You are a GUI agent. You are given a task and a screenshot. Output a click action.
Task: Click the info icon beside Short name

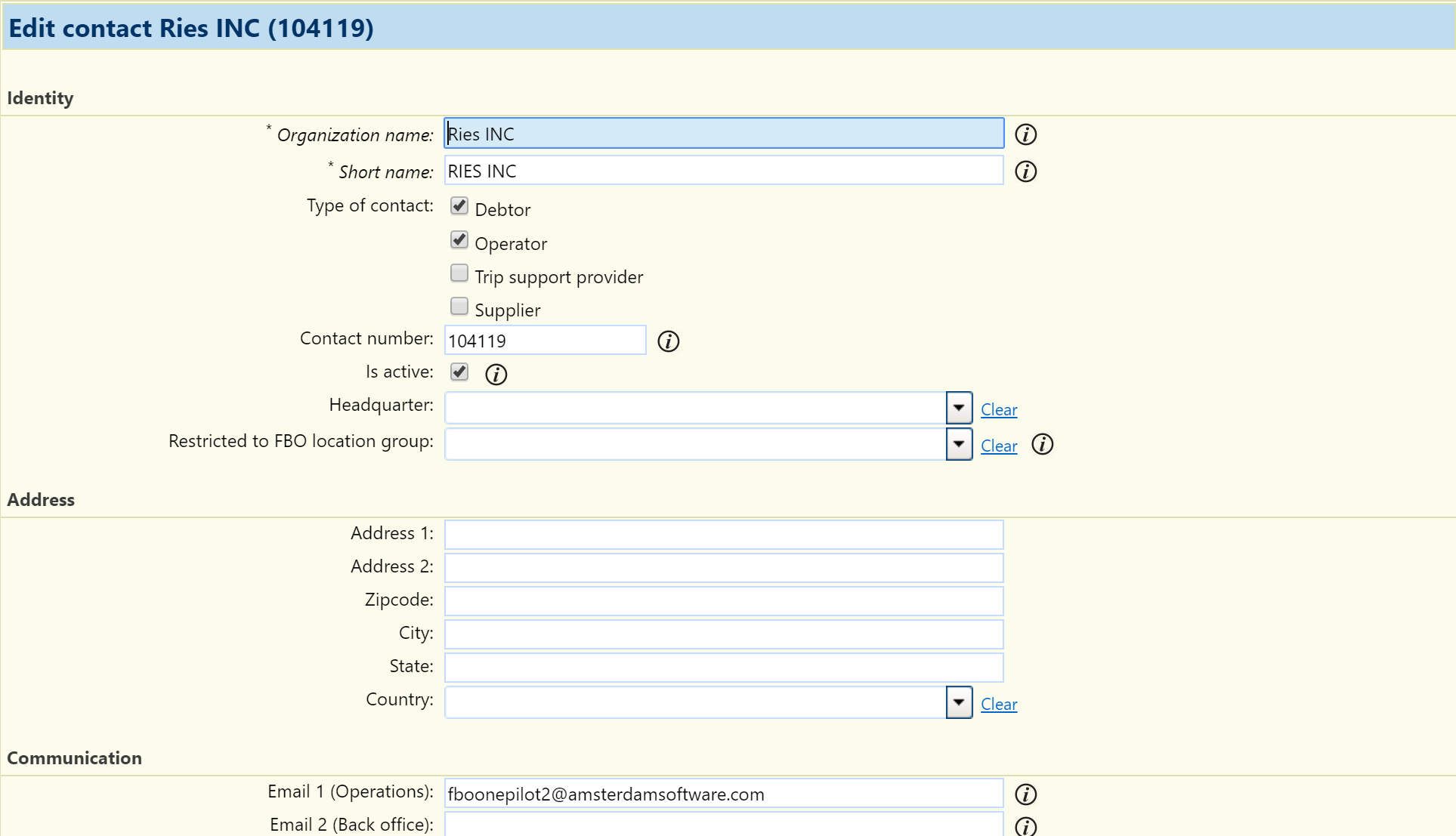coord(1025,171)
